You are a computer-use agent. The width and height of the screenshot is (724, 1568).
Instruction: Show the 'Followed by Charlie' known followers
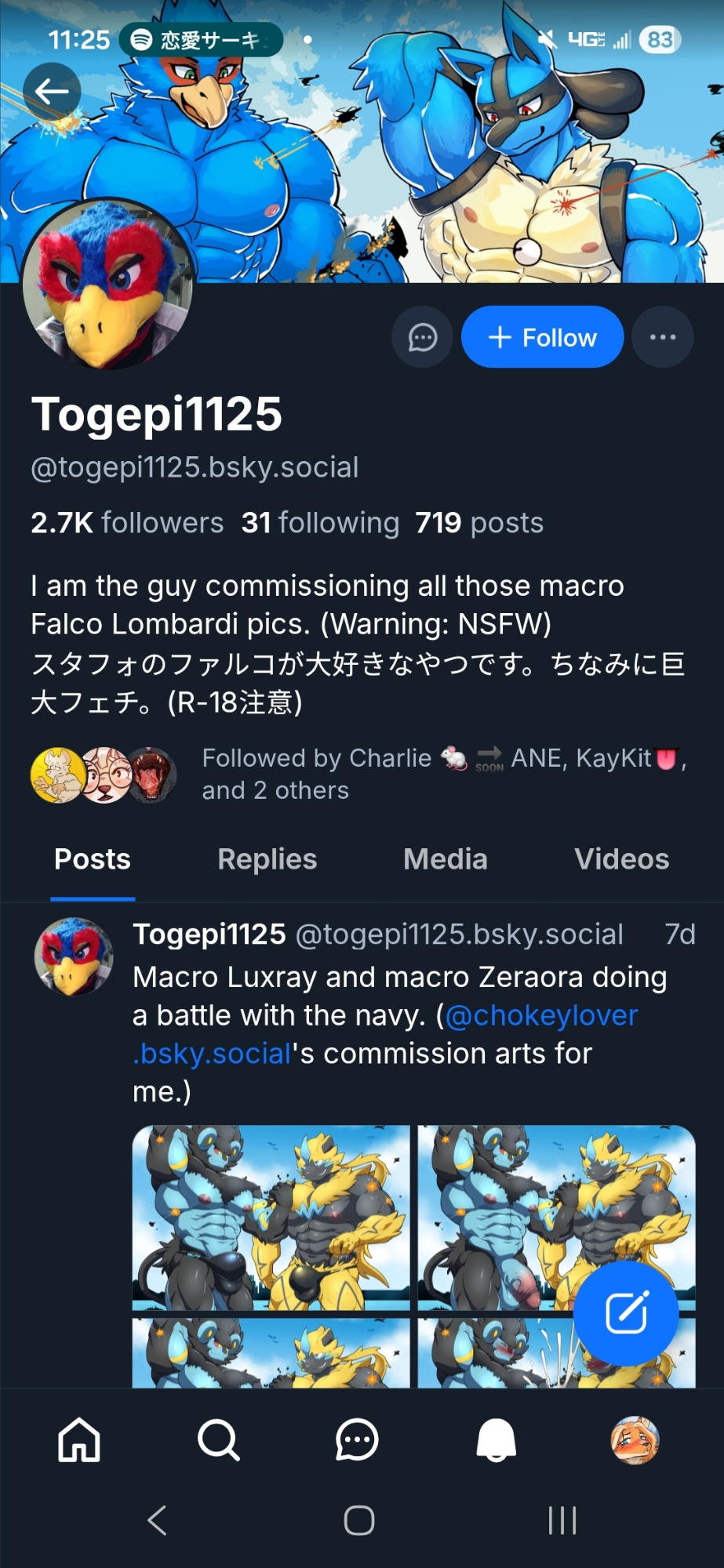[x=361, y=774]
